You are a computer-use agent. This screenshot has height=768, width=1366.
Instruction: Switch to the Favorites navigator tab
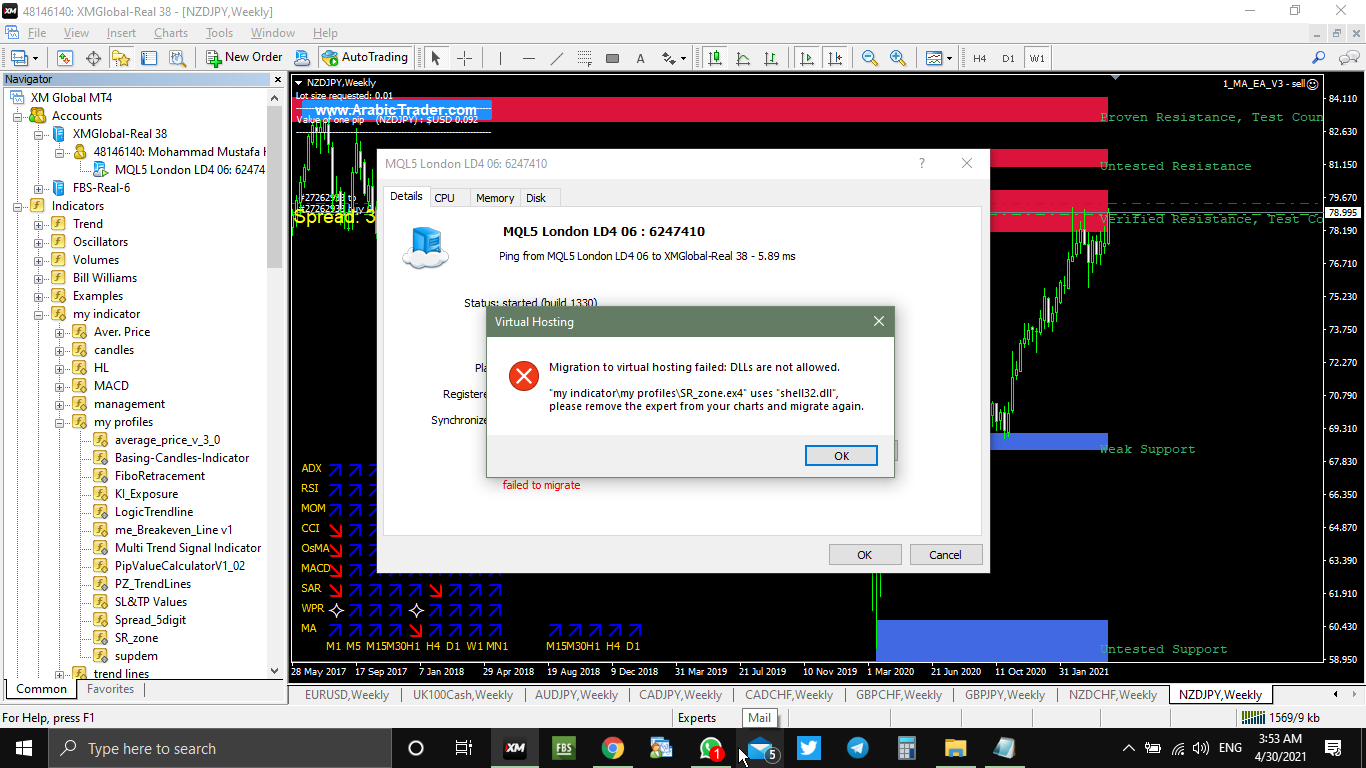click(x=110, y=689)
